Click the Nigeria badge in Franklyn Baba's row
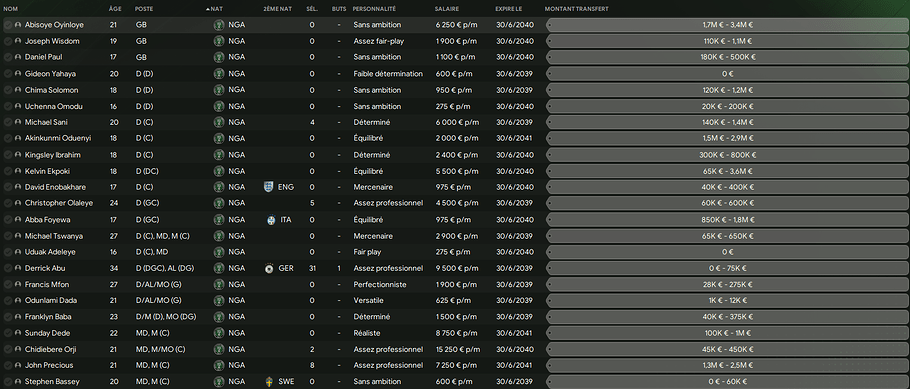 click(219, 317)
